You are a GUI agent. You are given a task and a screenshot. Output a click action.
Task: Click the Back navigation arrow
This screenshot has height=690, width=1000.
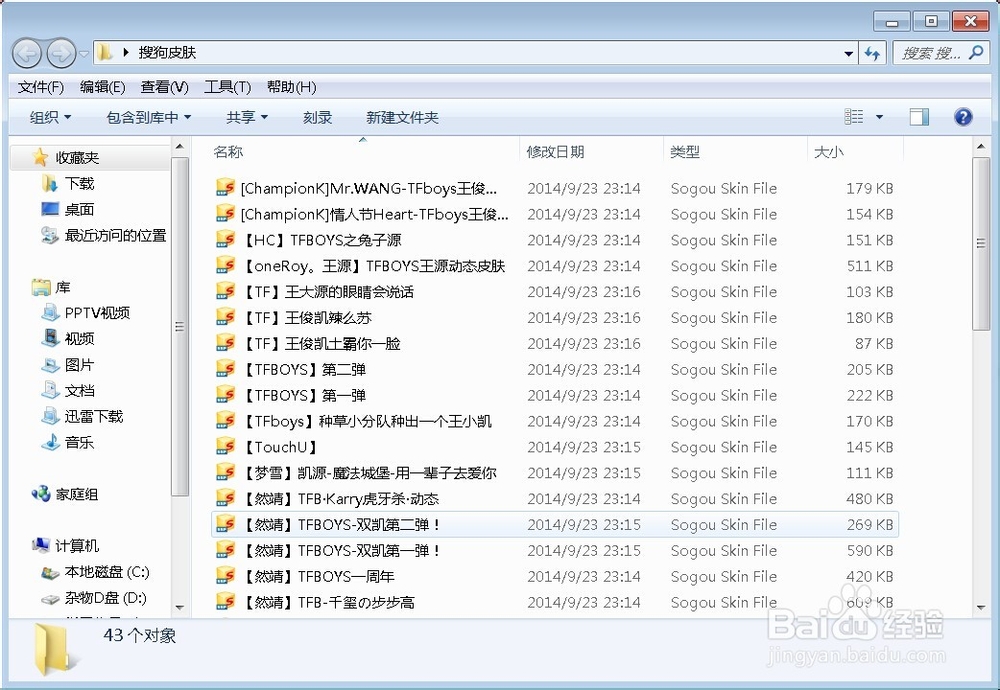pos(27,53)
